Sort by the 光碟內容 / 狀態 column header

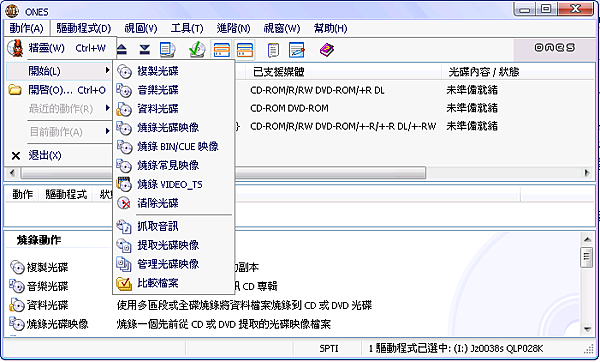click(x=518, y=72)
